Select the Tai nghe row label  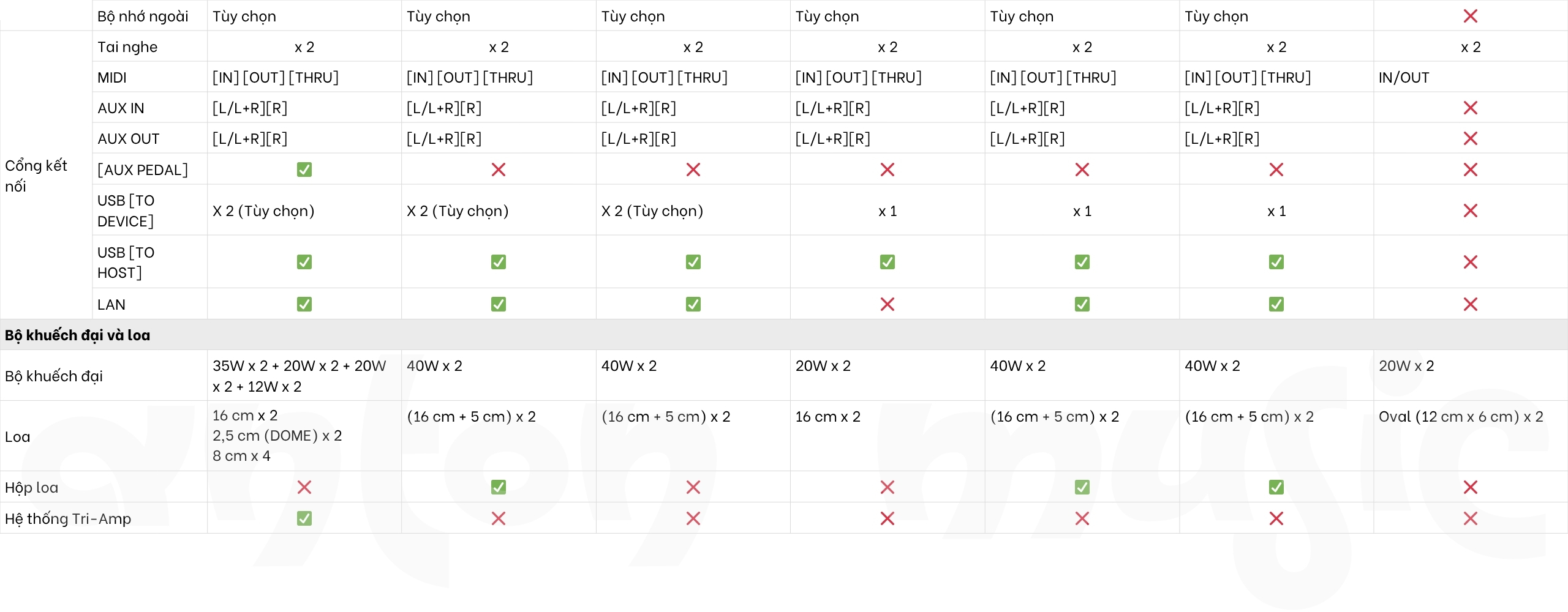tap(127, 47)
